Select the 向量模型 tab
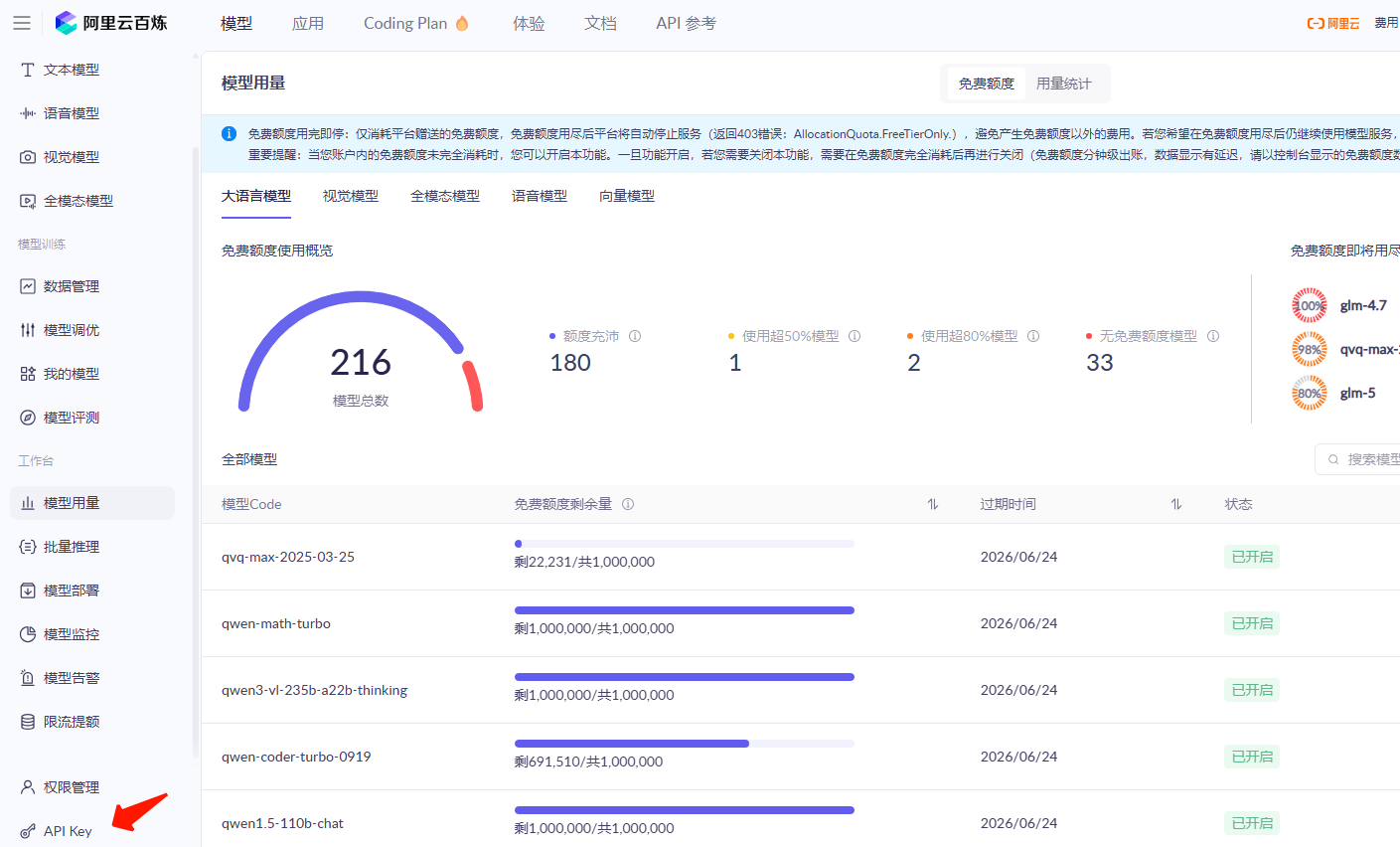Viewport: 1400px width, 847px height. [x=627, y=196]
